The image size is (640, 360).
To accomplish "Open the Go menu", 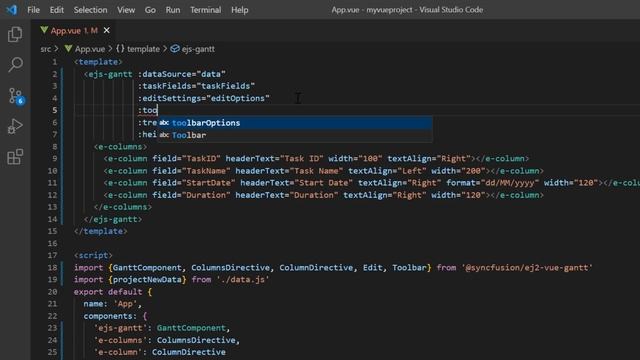I will pyautogui.click(x=150, y=10).
